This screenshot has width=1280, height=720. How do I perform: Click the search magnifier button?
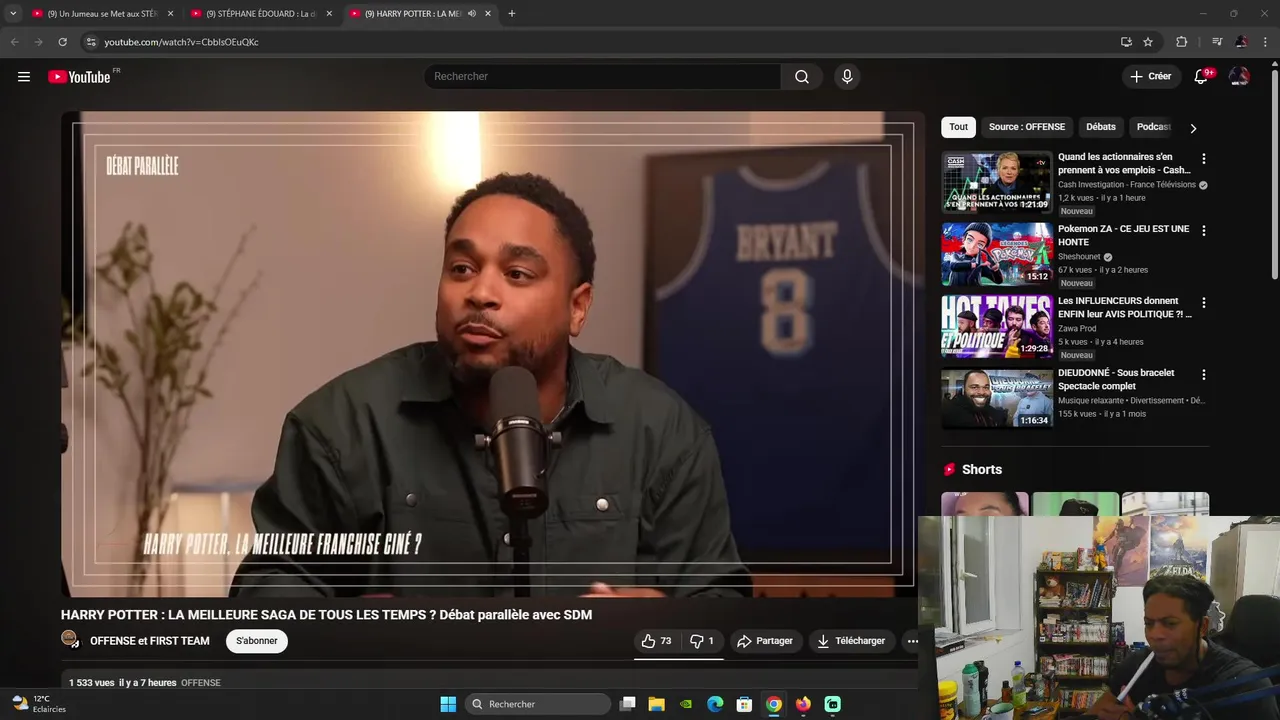(802, 77)
